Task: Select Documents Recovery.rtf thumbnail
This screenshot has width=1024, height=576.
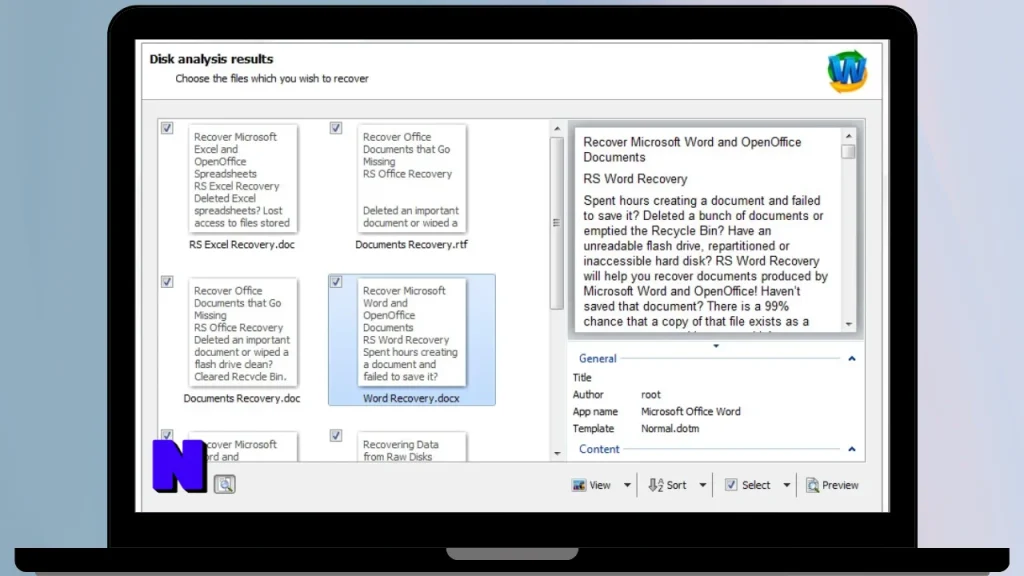Action: [411, 178]
